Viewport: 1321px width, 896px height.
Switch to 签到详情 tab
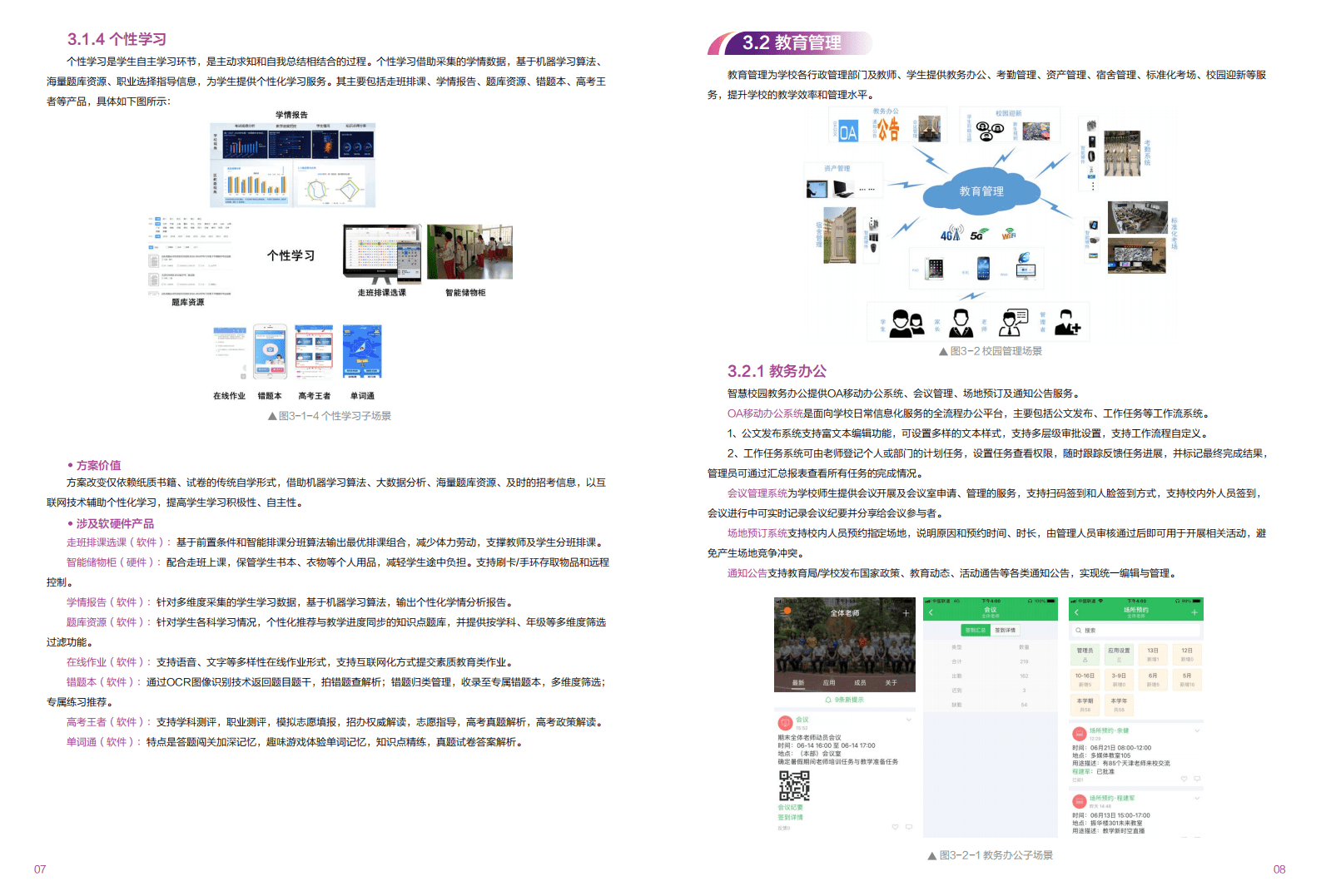click(1006, 631)
